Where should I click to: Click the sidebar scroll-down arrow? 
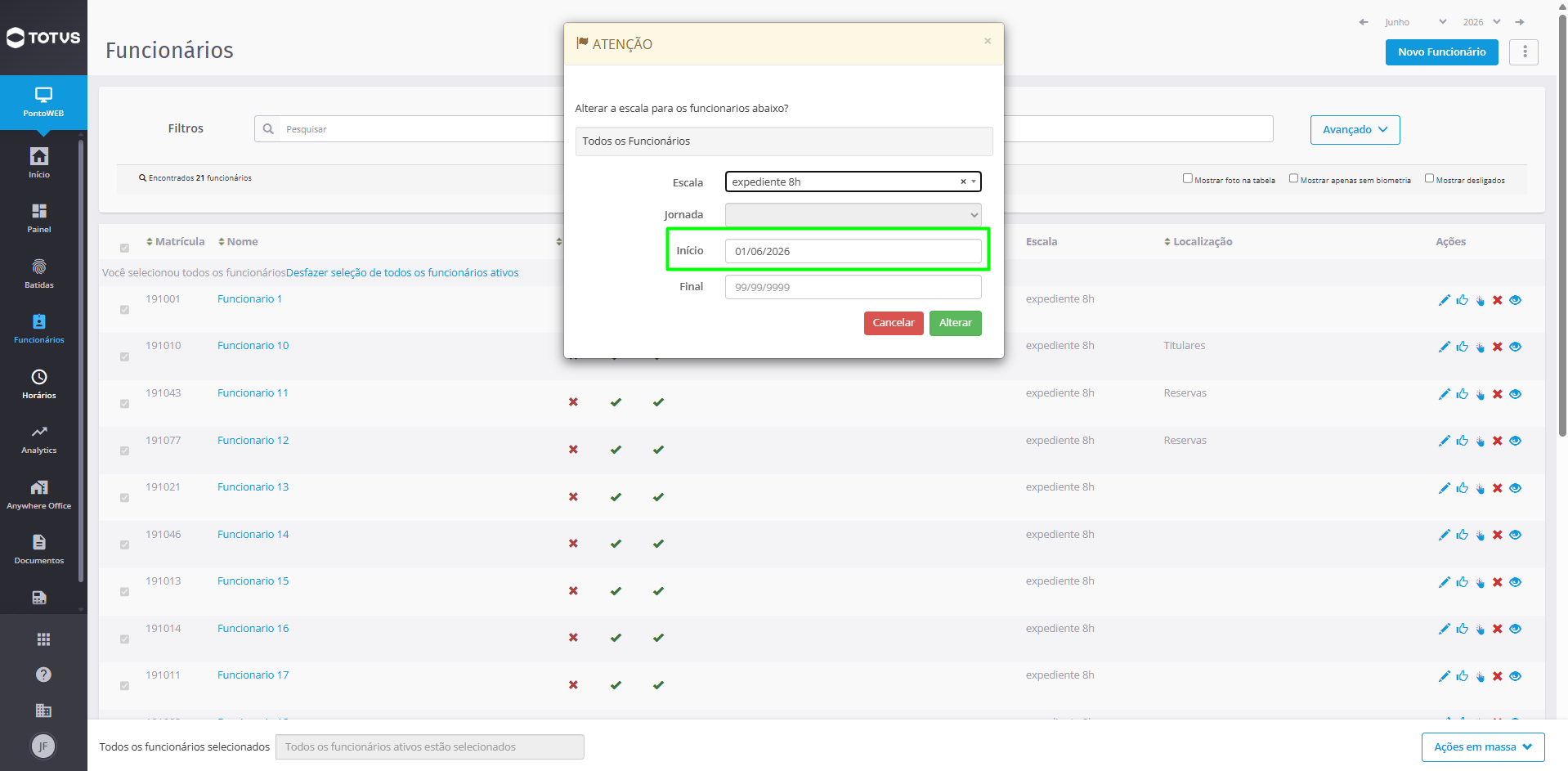(80, 609)
